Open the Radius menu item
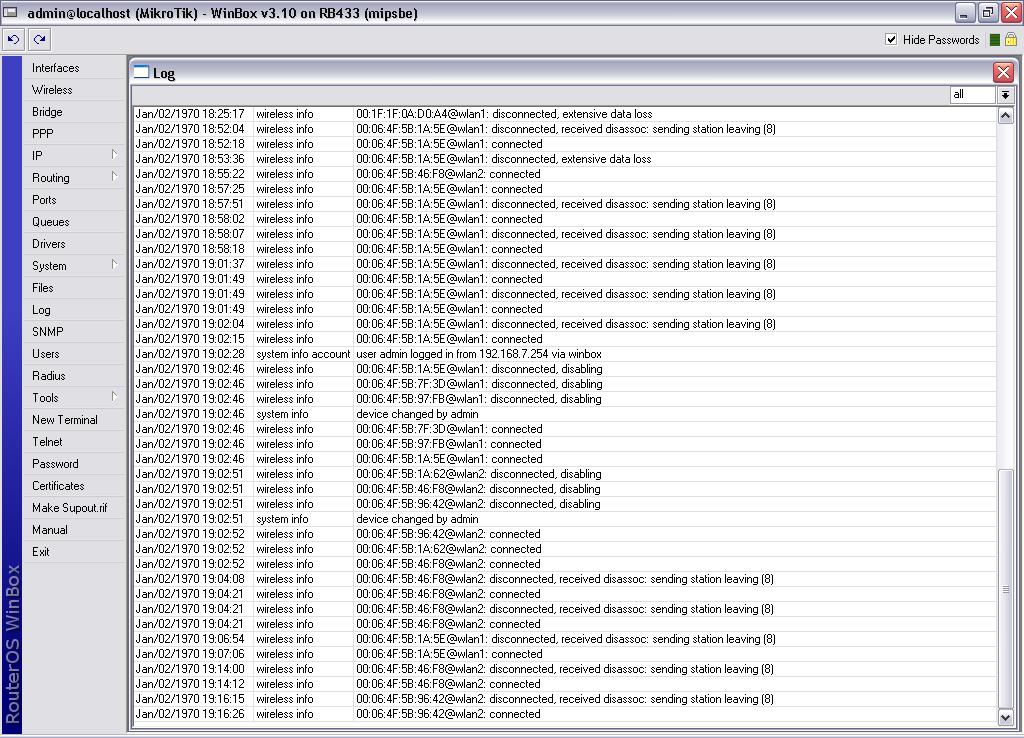 coord(74,376)
